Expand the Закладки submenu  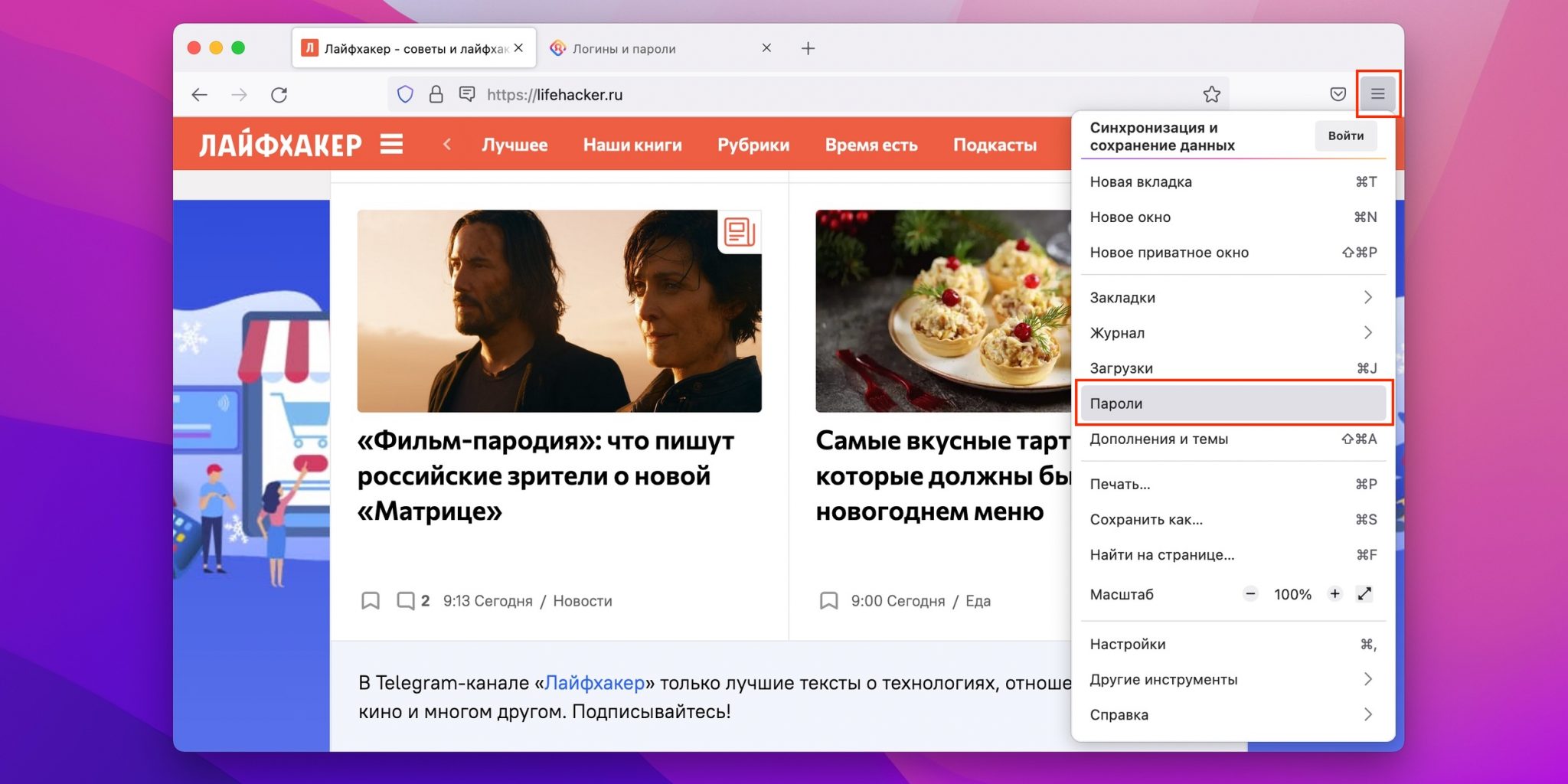coord(1233,297)
